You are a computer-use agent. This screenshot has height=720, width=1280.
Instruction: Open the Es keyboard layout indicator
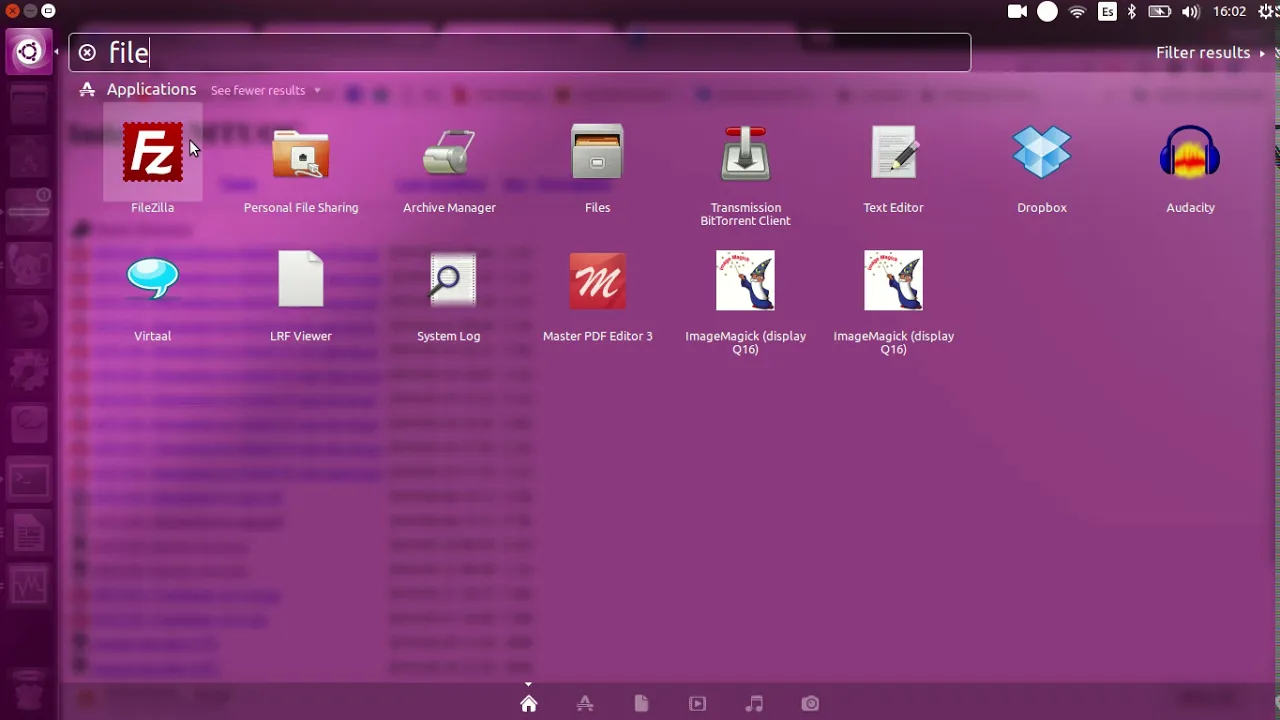pyautogui.click(x=1107, y=12)
